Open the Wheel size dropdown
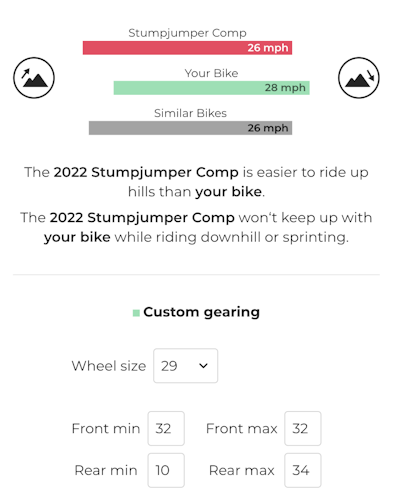 point(185,366)
